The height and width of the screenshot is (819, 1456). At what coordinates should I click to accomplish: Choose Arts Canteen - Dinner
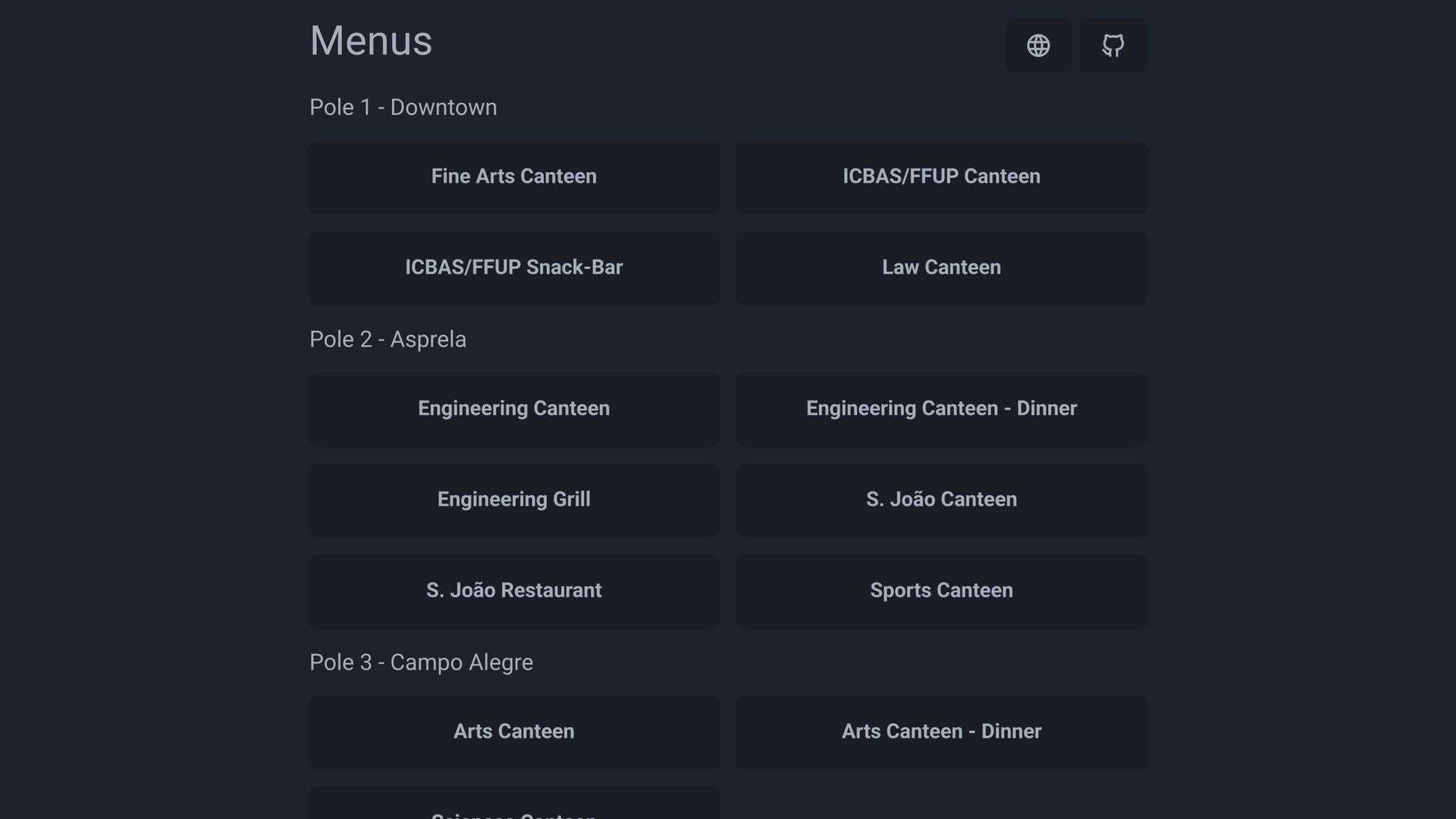click(941, 732)
